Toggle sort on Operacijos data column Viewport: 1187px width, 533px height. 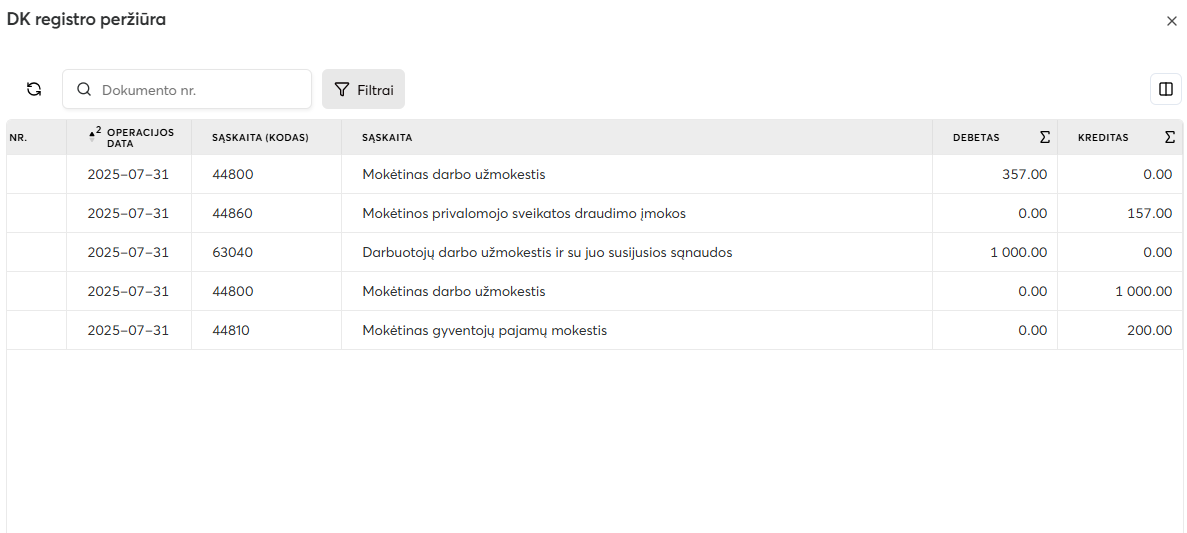140,138
